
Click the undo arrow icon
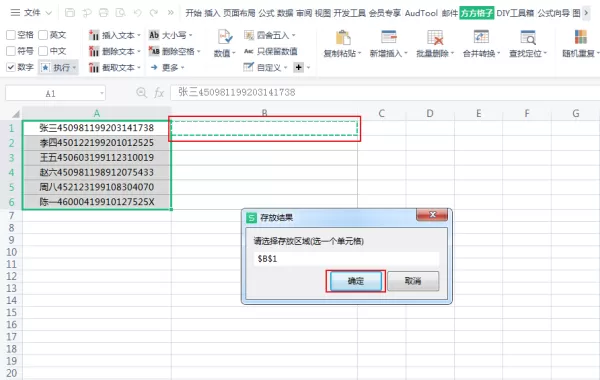[x=137, y=13]
